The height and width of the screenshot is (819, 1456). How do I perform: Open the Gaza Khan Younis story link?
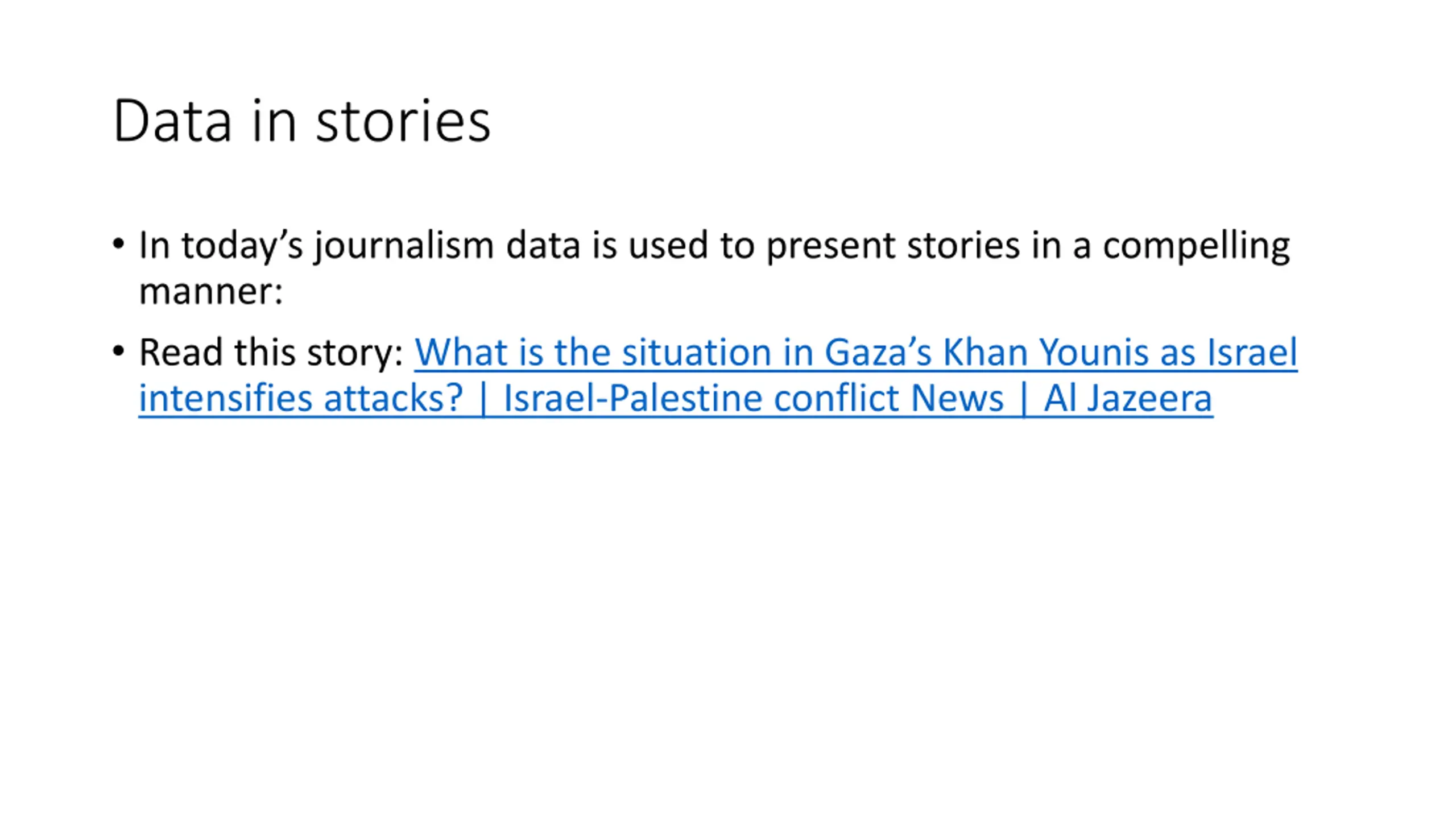(853, 353)
